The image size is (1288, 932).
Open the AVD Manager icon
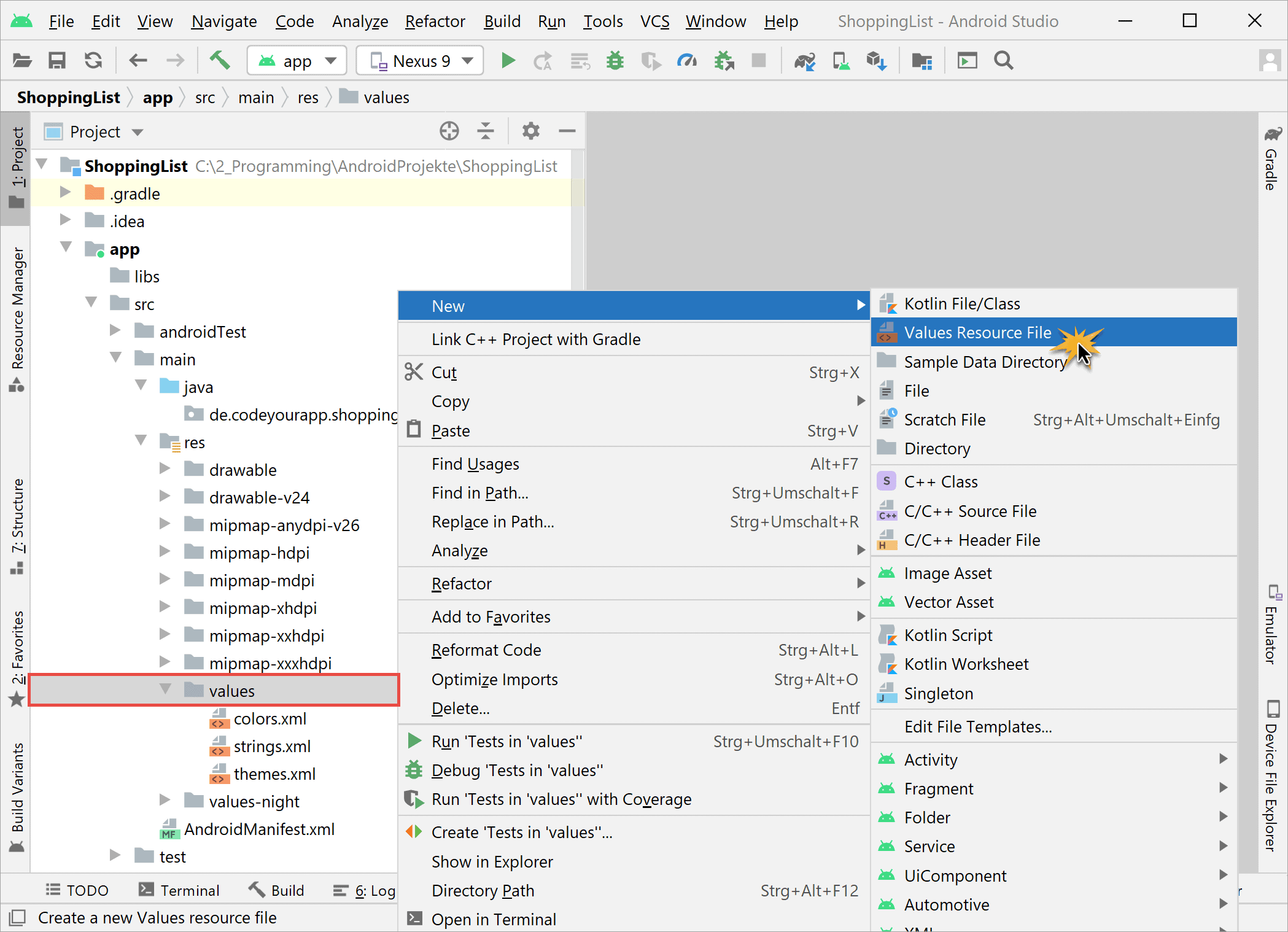point(841,60)
